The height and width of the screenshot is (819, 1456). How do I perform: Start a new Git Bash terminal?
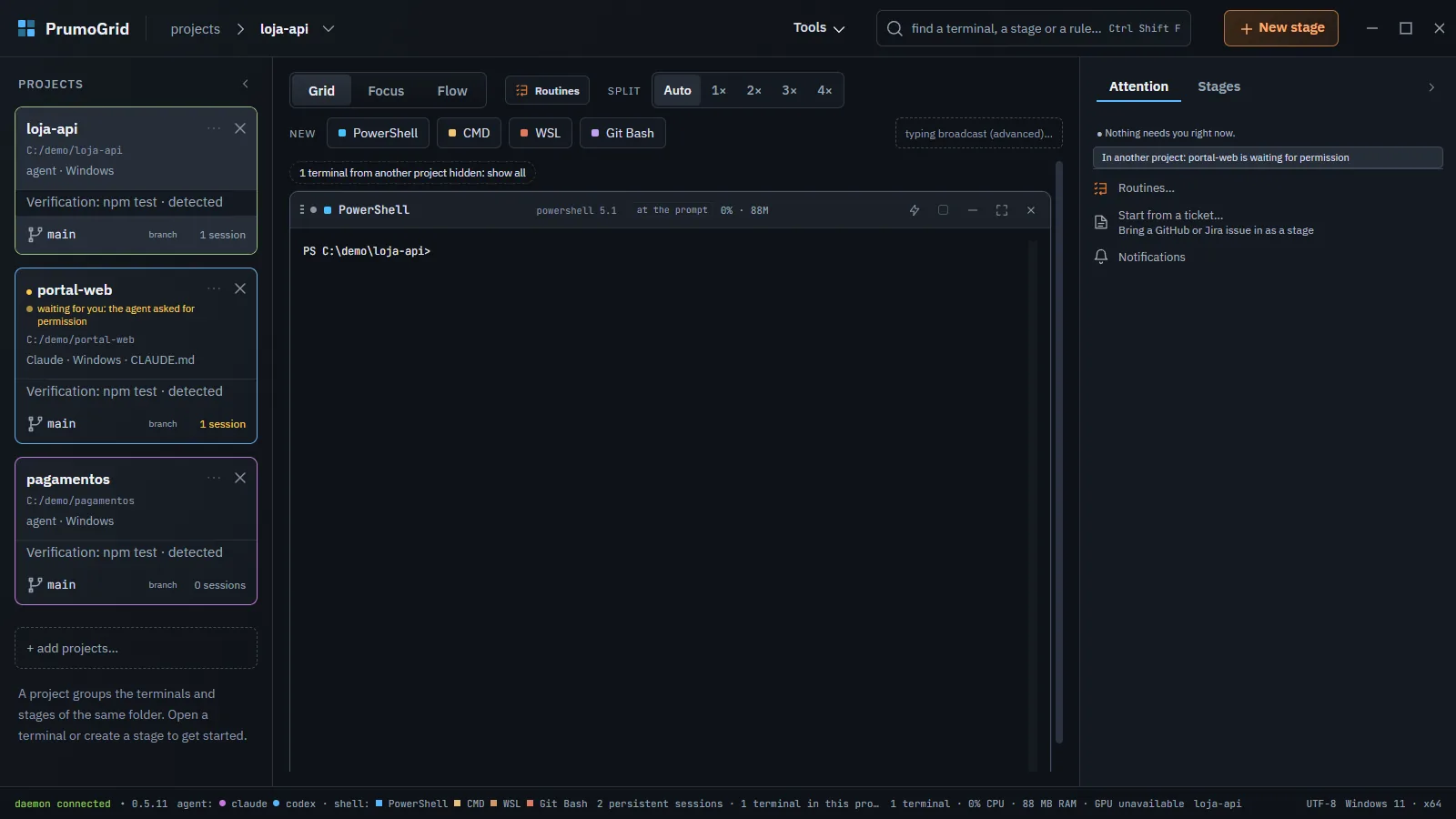click(622, 133)
